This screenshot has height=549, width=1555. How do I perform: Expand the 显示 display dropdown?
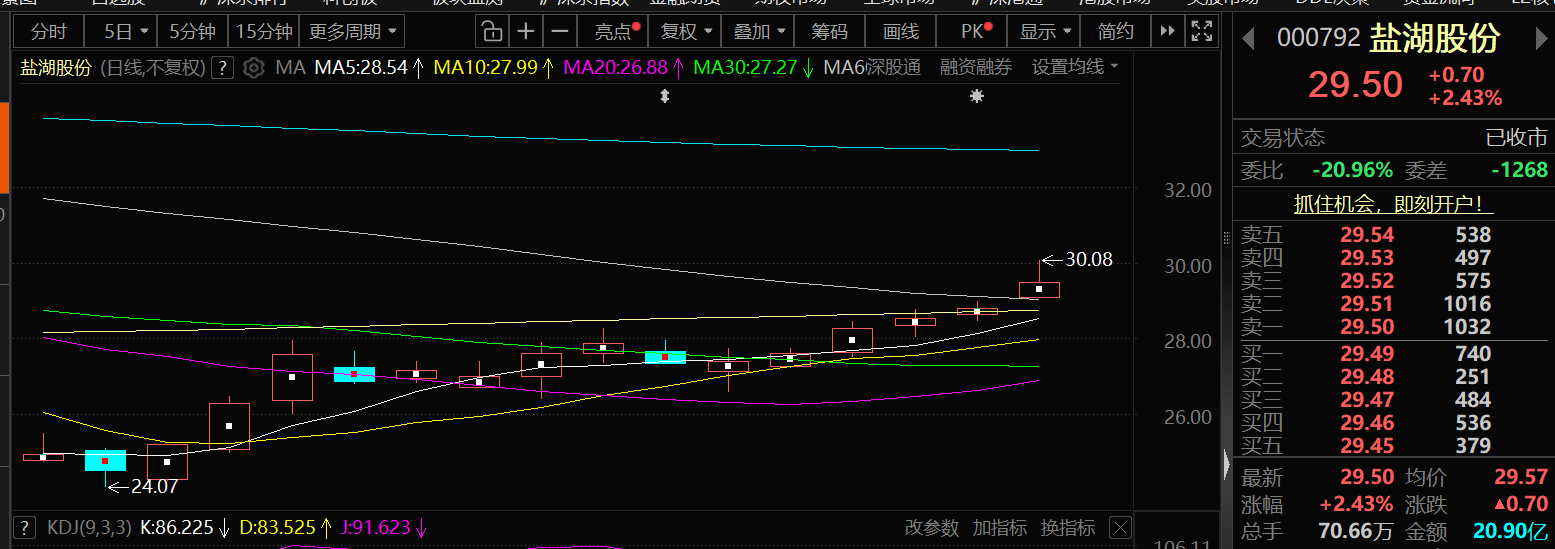(1044, 32)
